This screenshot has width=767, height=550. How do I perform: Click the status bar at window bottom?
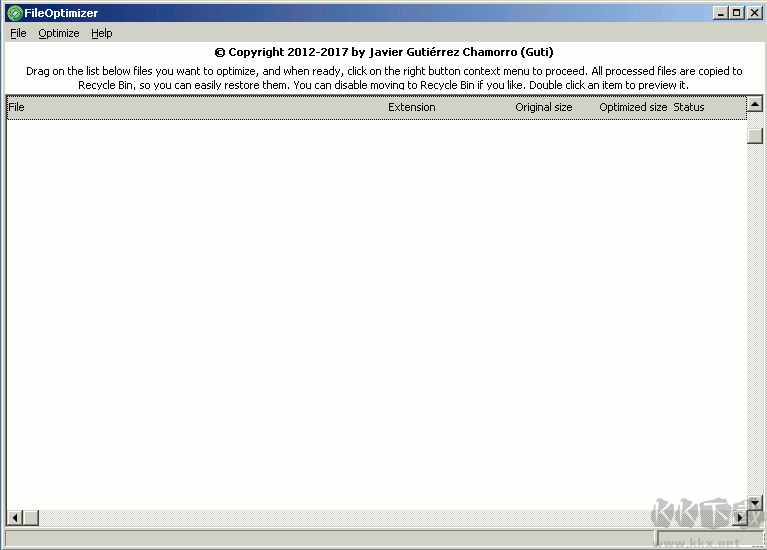[x=330, y=539]
